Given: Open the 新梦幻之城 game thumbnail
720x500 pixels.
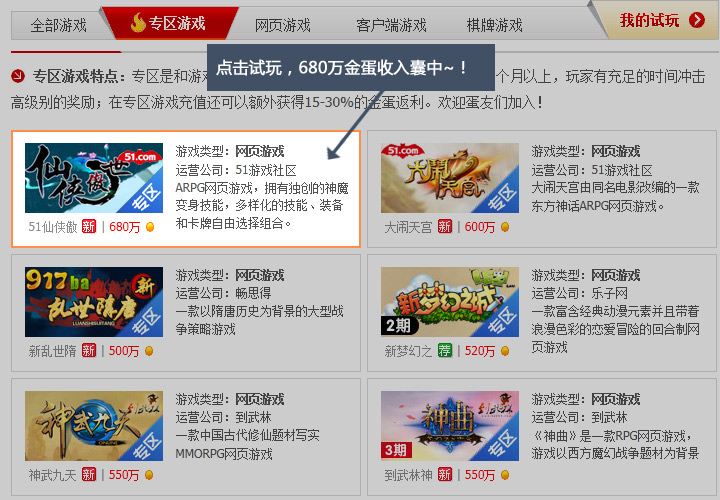Looking at the screenshot, I should 450,302.
